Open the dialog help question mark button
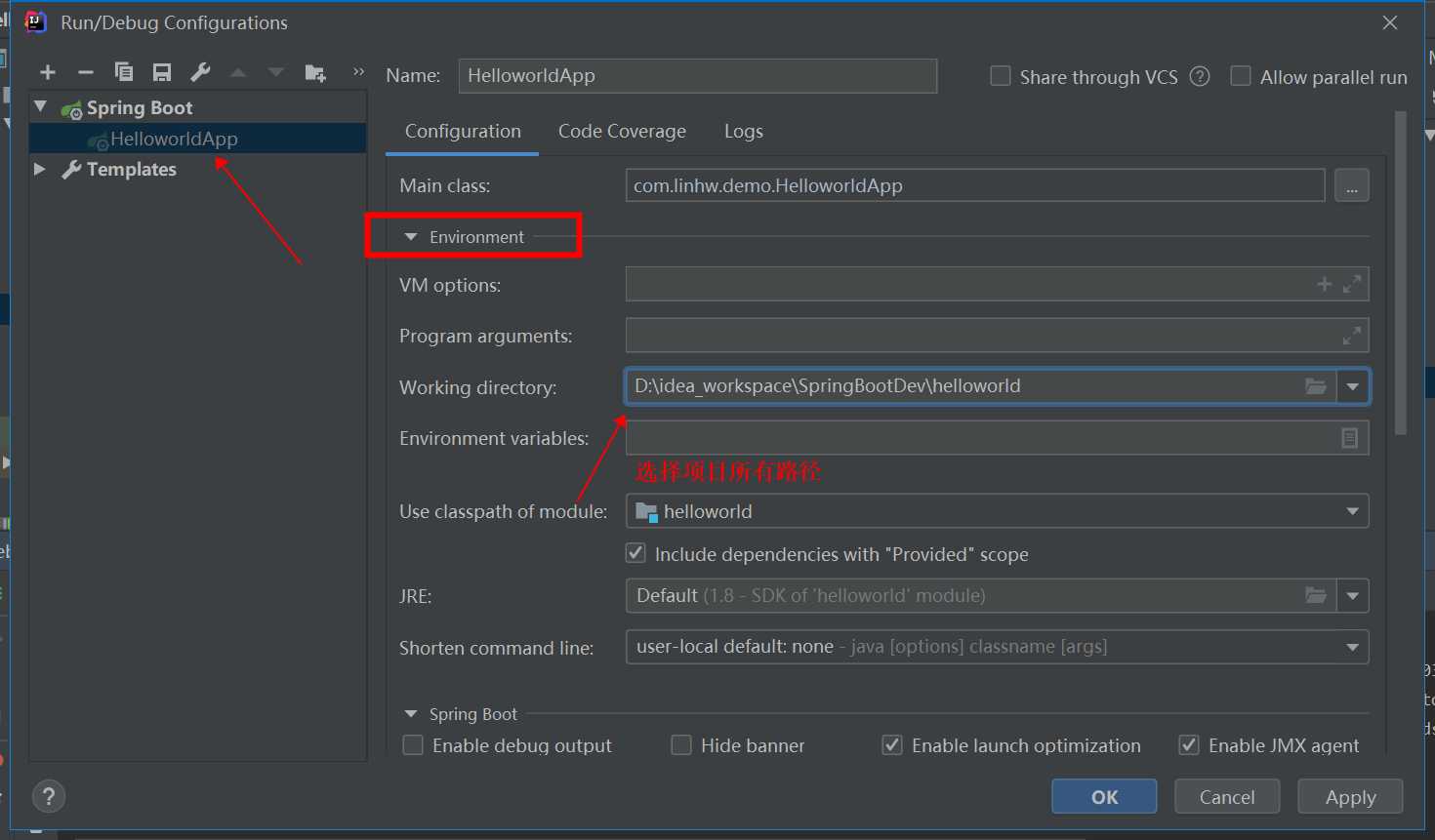Screen dimensions: 1435x840 click(x=49, y=797)
